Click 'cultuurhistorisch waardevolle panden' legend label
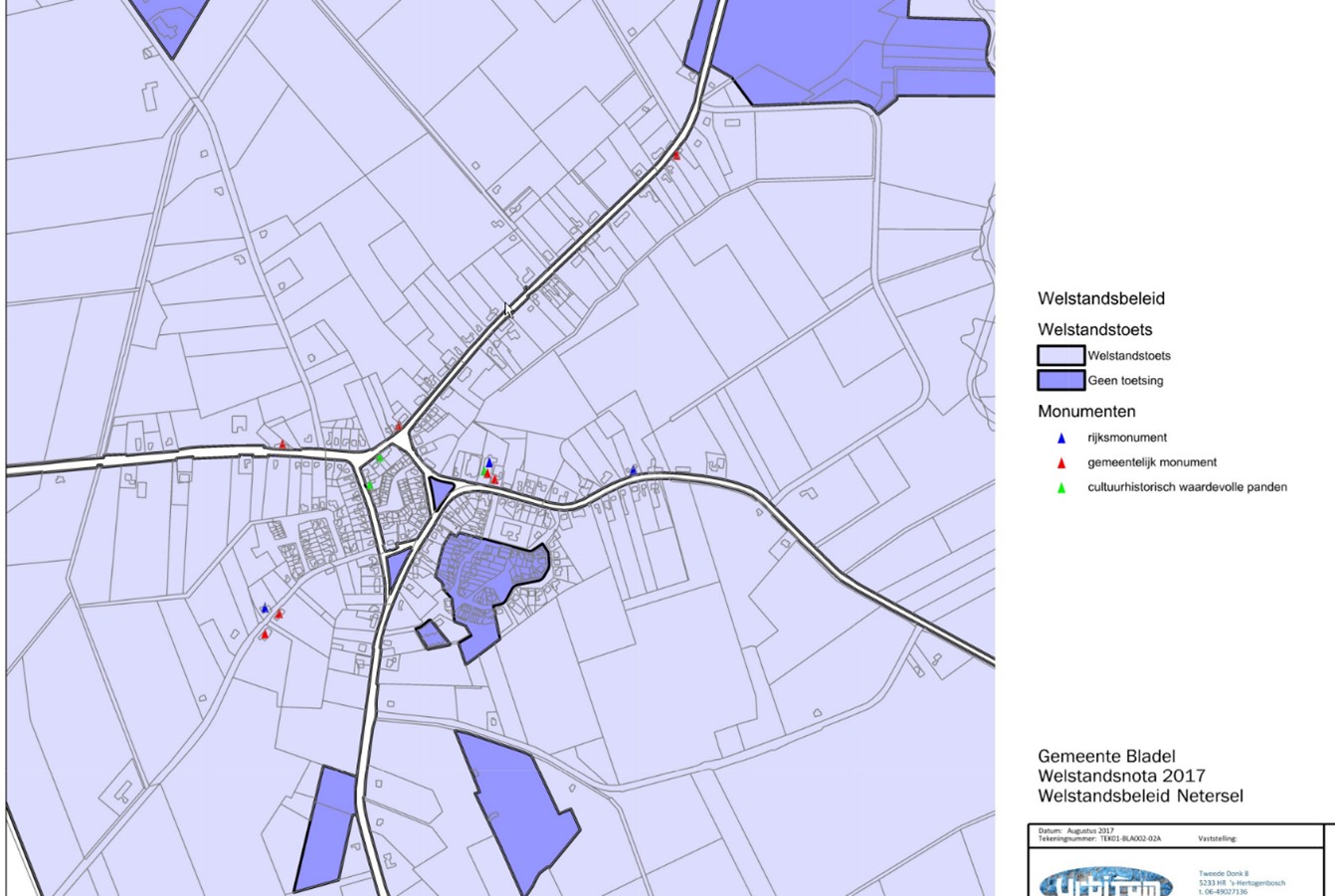 [x=1187, y=487]
